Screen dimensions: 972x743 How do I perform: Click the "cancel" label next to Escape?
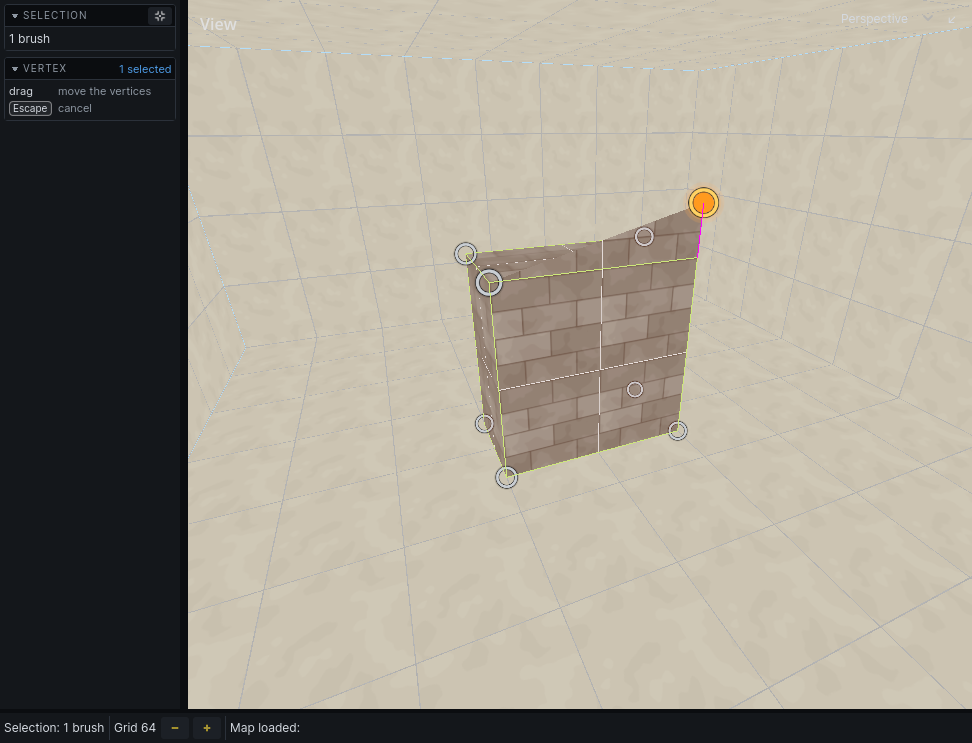point(75,108)
